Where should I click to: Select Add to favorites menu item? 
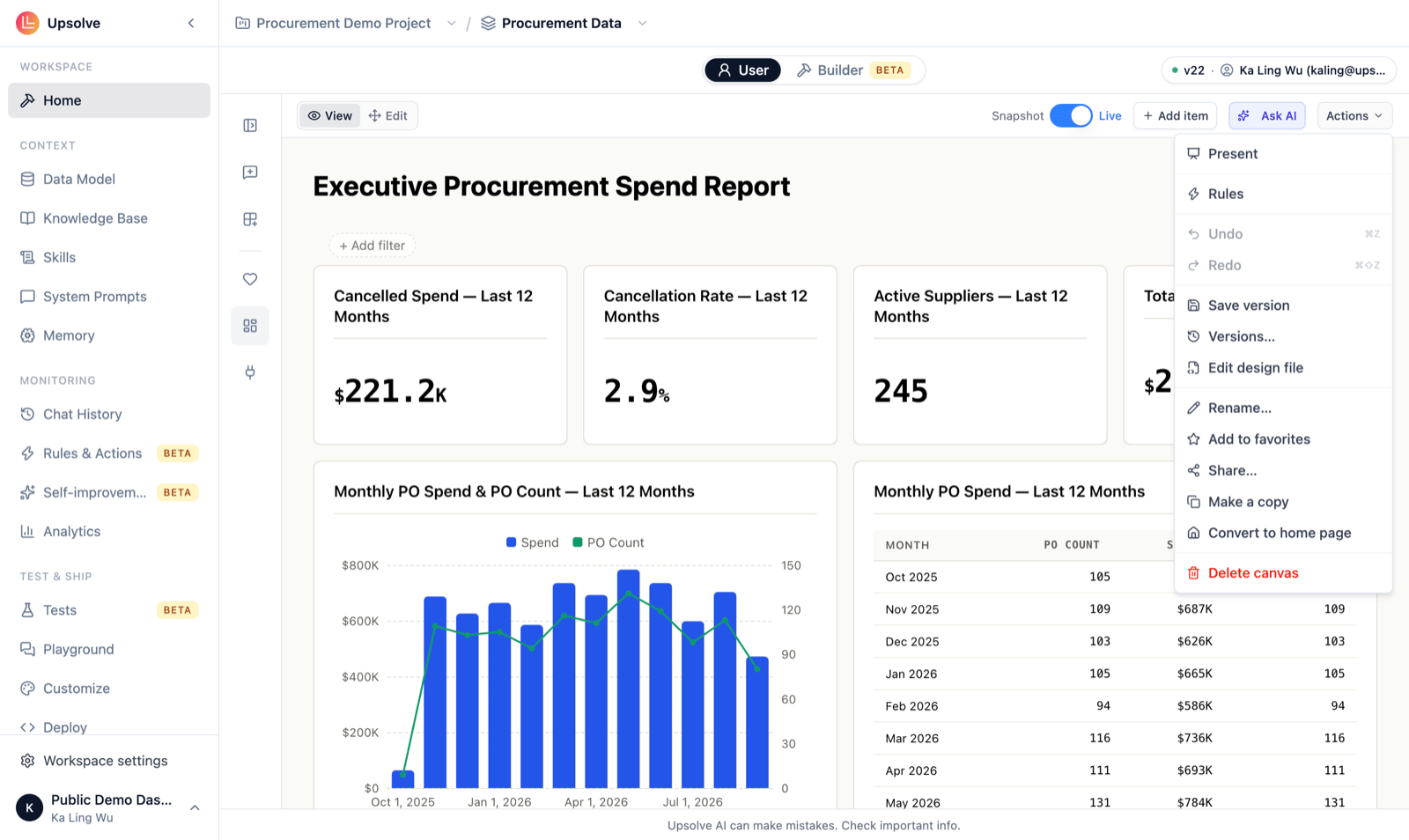1283,439
